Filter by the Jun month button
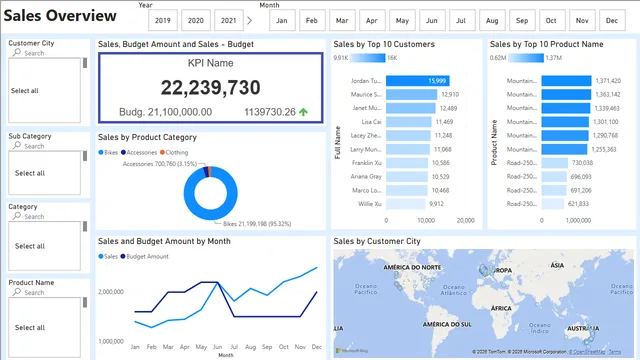The height and width of the screenshot is (360, 640). 432,20
